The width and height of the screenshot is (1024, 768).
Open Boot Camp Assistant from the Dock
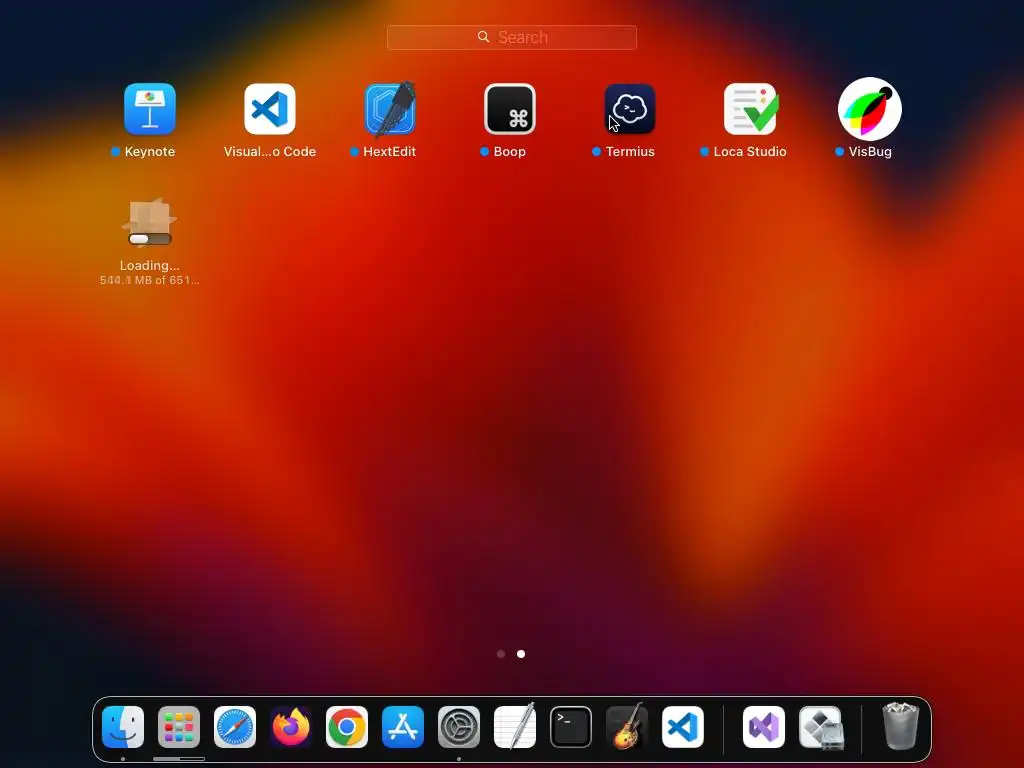[x=821, y=727]
